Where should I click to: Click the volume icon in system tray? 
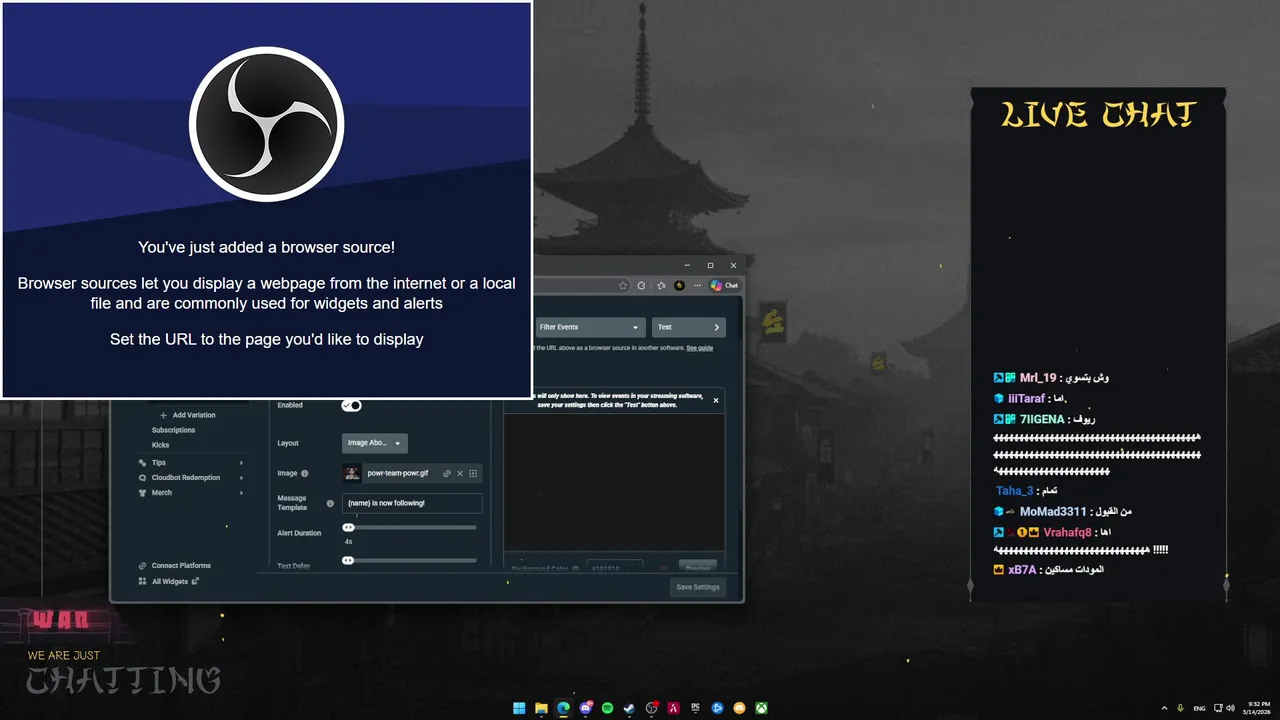(1229, 708)
